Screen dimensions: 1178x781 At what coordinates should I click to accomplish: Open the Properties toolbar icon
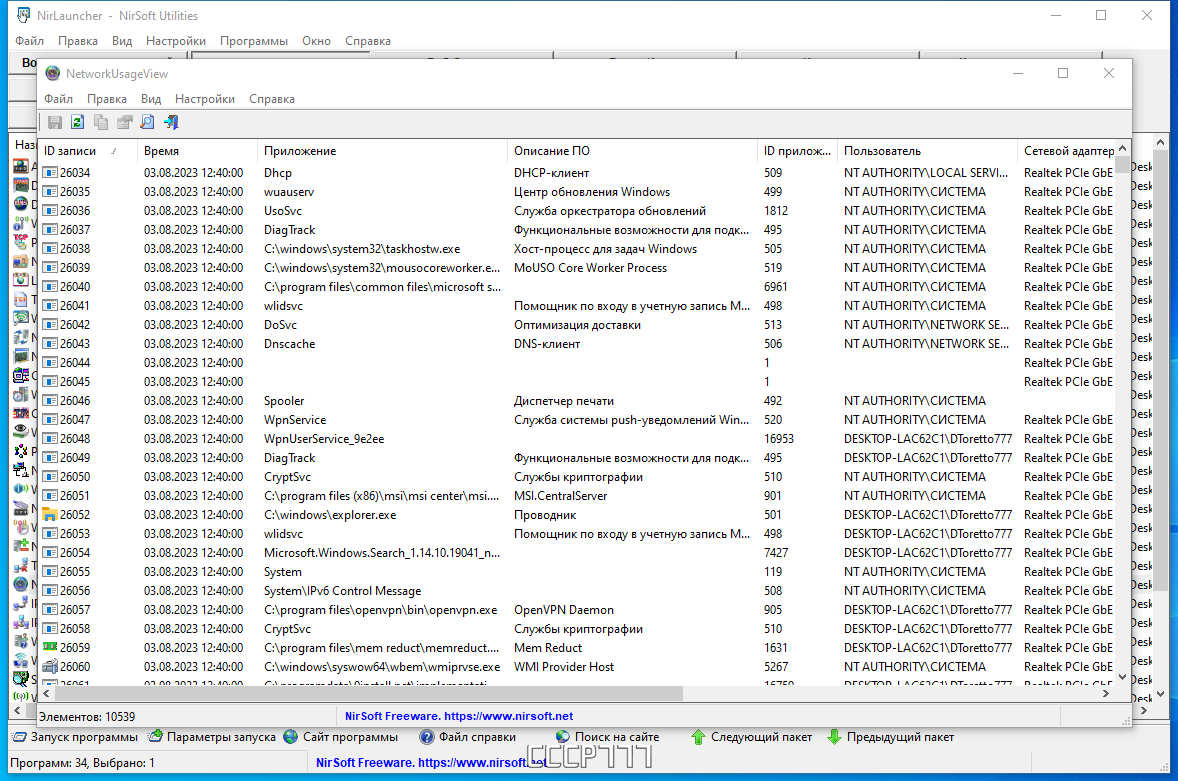124,122
